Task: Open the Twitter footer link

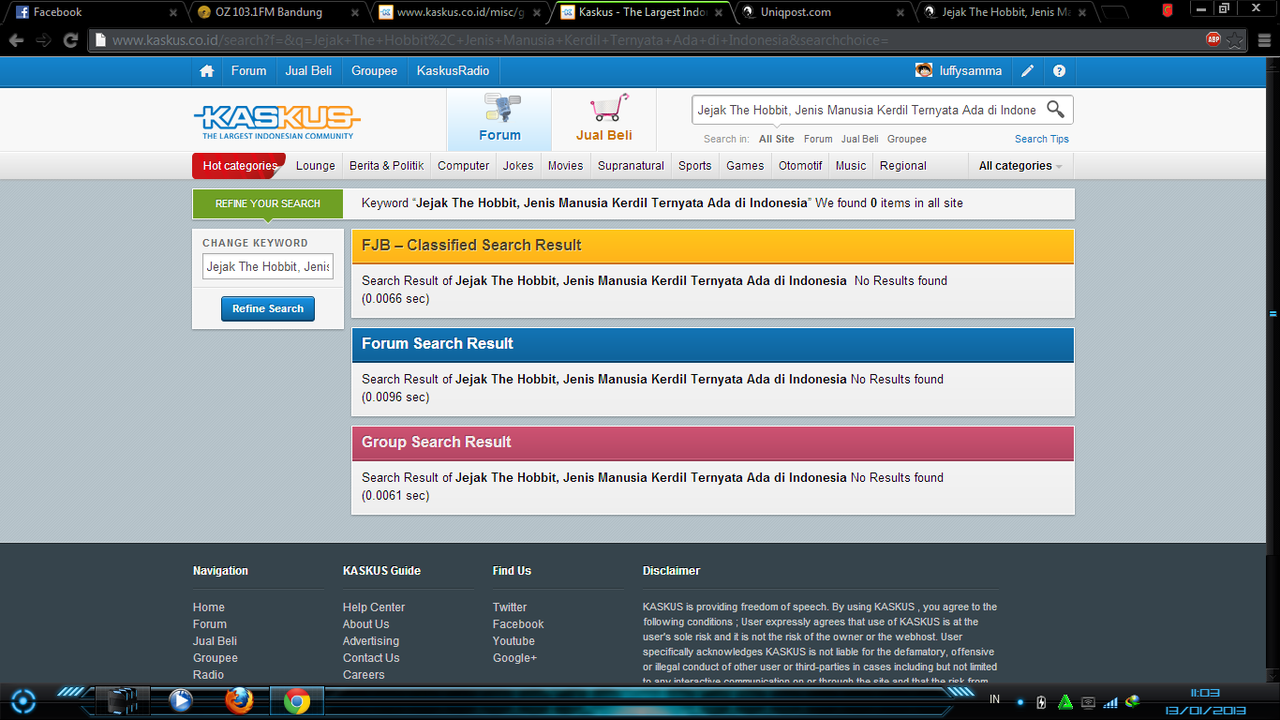Action: [510, 607]
